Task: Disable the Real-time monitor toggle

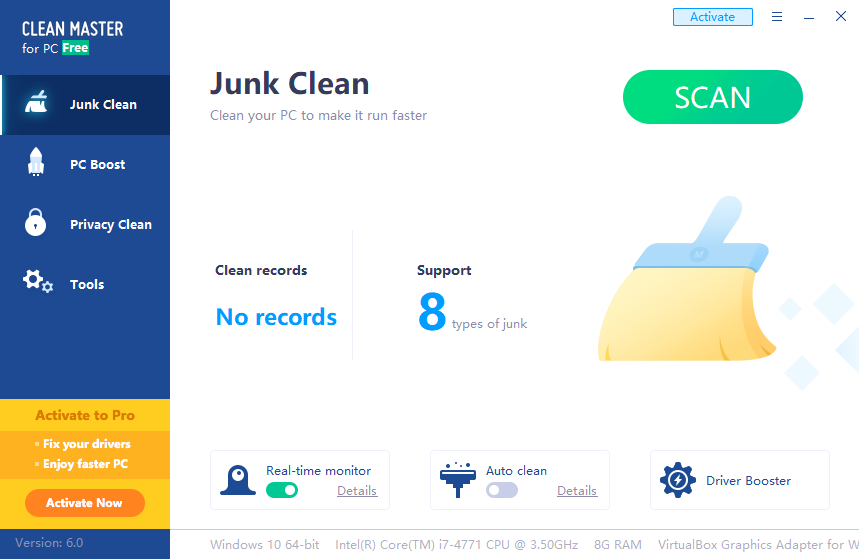Action: [282, 490]
